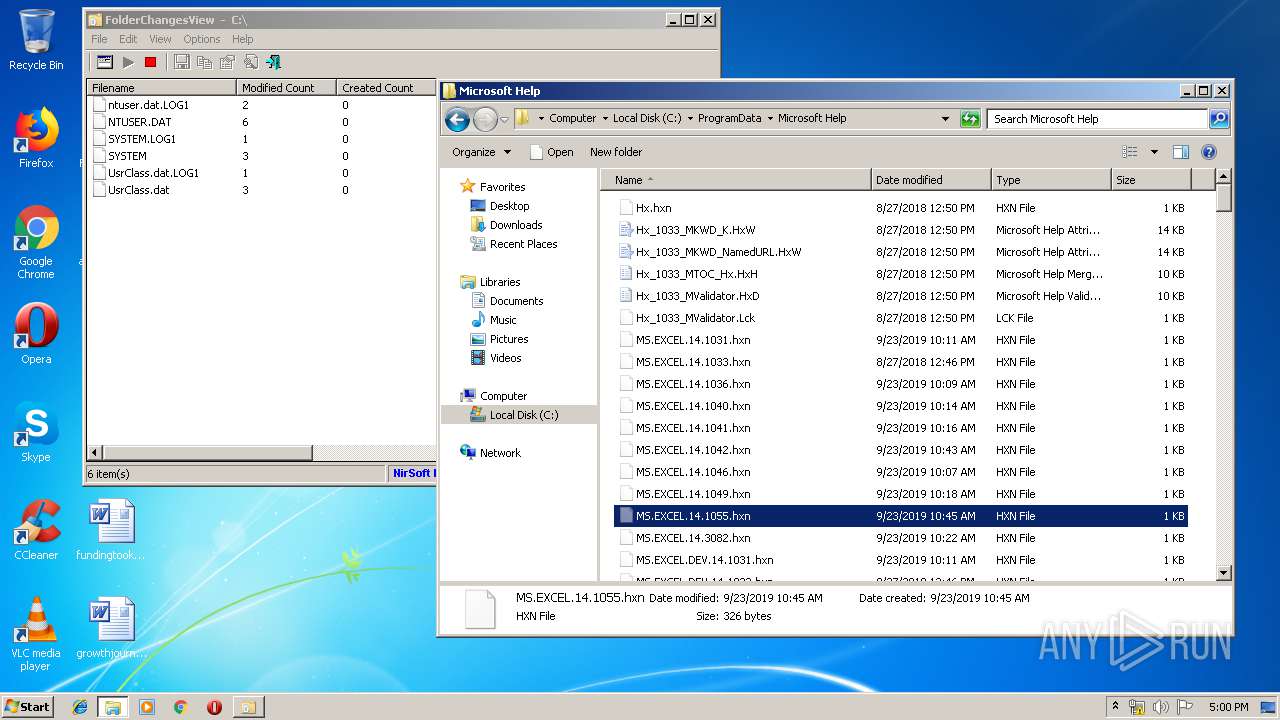Save selected items using floppy disk icon
This screenshot has height=720, width=1280.
[181, 62]
